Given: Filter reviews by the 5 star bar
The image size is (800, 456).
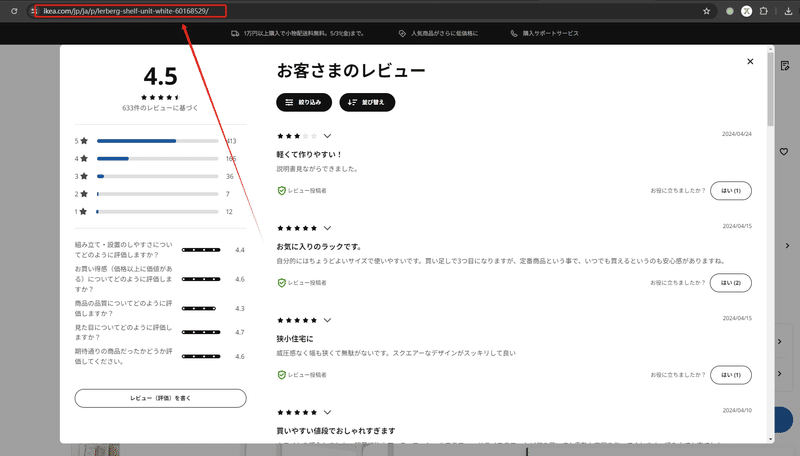Looking at the screenshot, I should point(157,141).
